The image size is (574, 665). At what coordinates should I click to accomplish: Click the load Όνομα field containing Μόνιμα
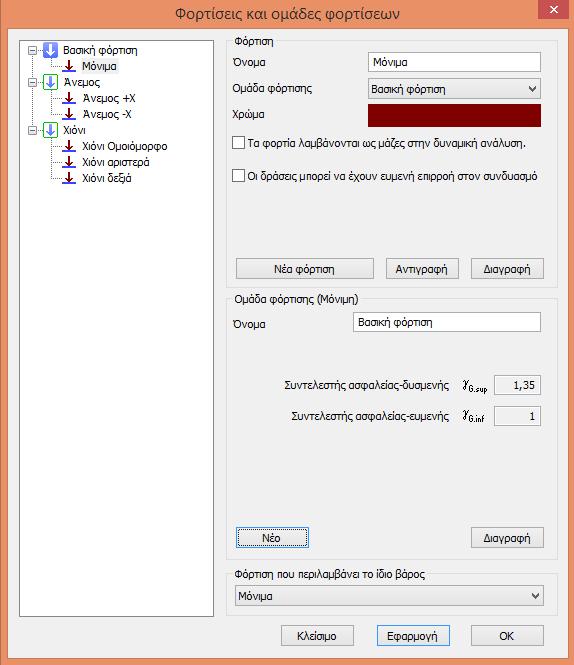pyautogui.click(x=454, y=62)
